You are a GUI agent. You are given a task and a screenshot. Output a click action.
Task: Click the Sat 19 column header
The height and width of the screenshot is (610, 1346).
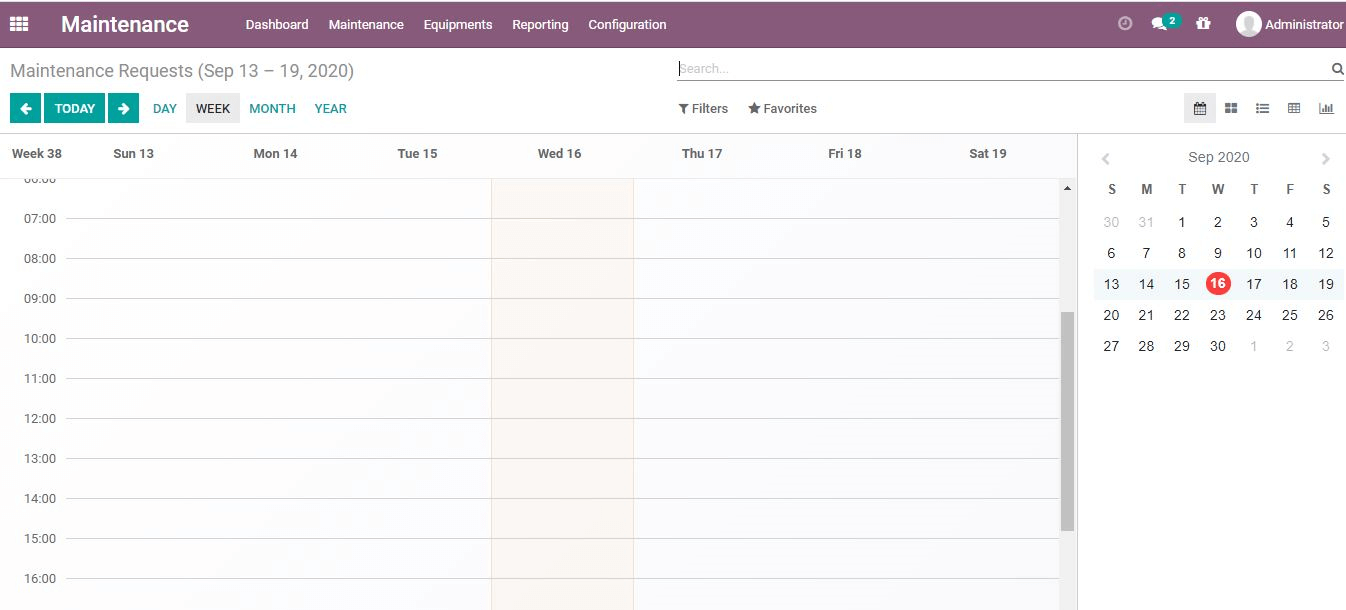point(987,153)
